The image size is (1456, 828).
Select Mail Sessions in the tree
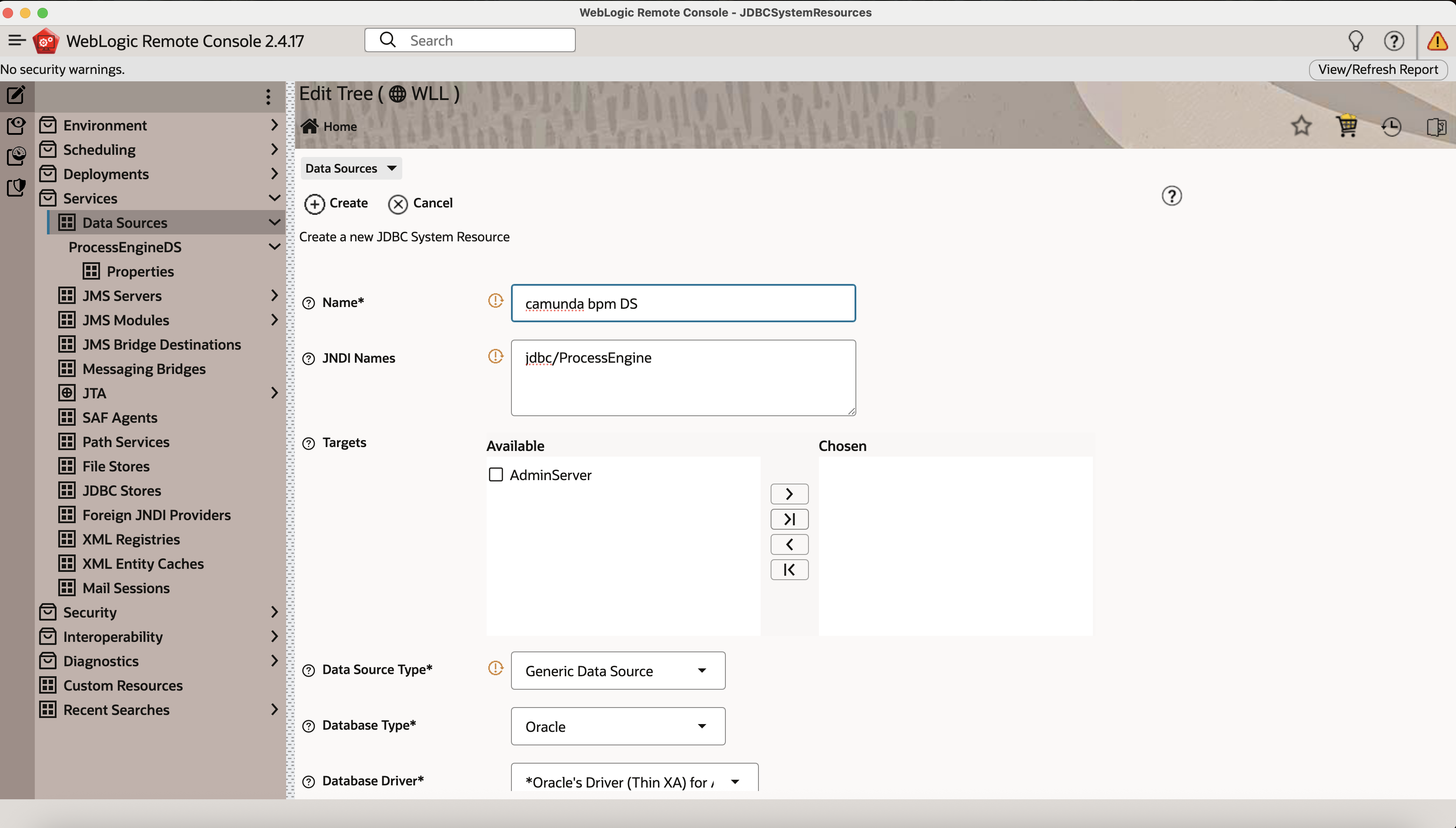[126, 588]
